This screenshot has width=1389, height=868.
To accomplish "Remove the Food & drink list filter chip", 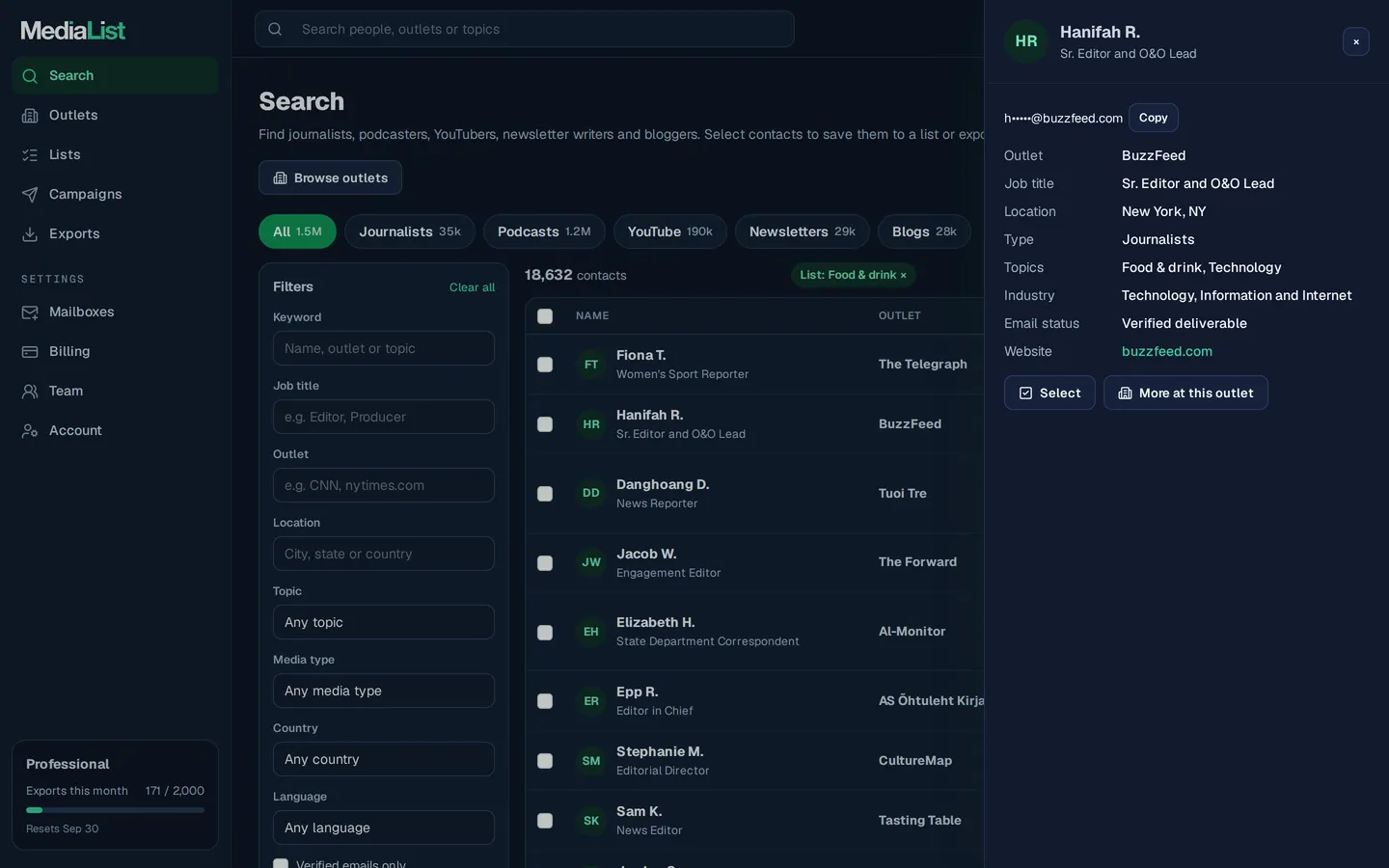I will (x=903, y=276).
